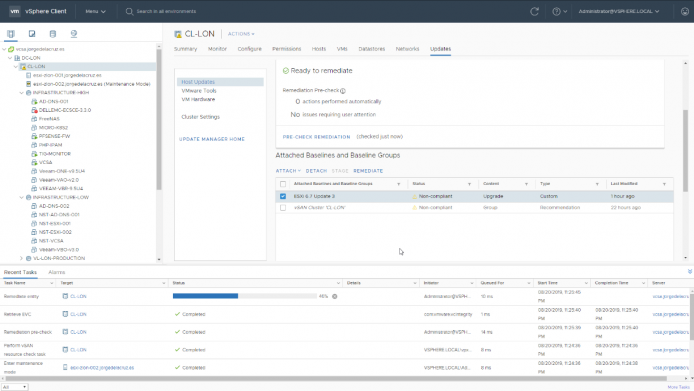Switch to the Configure tab
Viewport: 694px width, 391px height.
point(250,49)
